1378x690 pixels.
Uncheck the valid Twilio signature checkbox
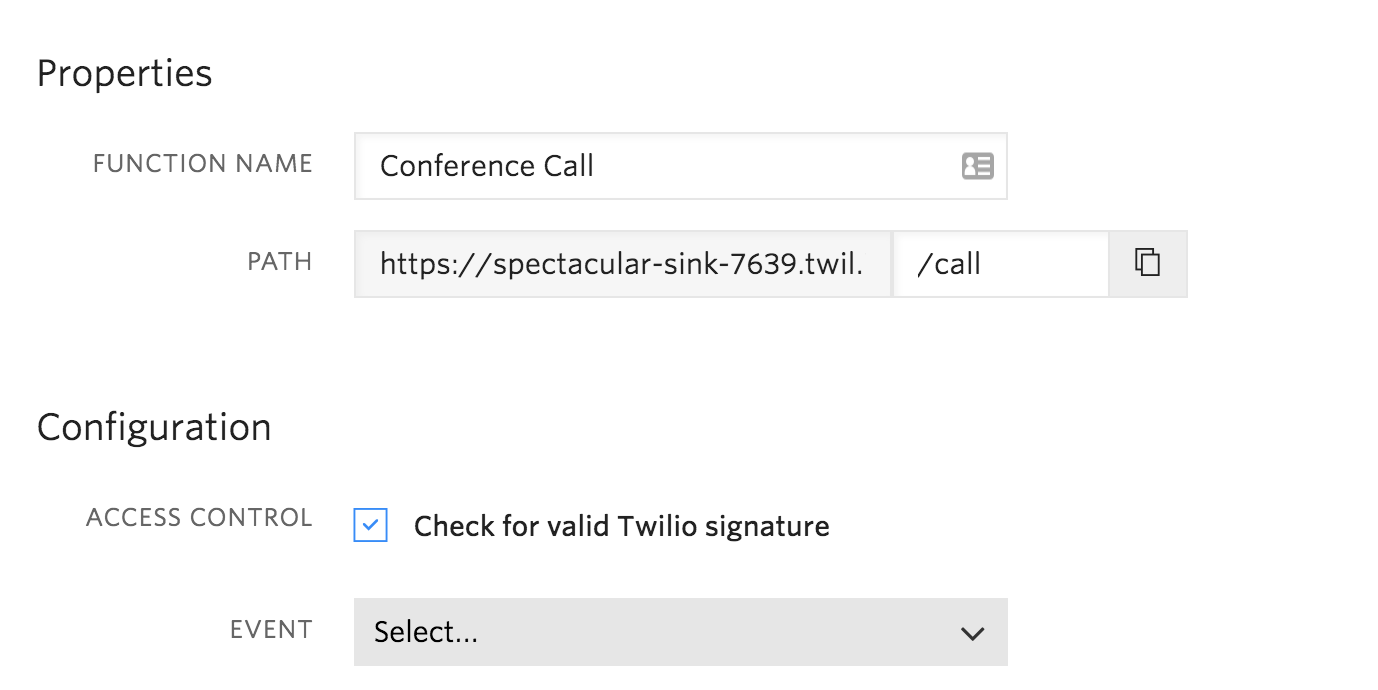point(371,525)
